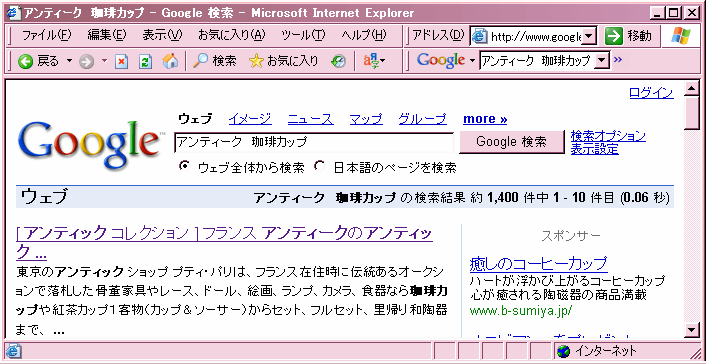Viewport: 706px width, 364px height.
Task: Click the Google search query input field
Action: tap(314, 142)
